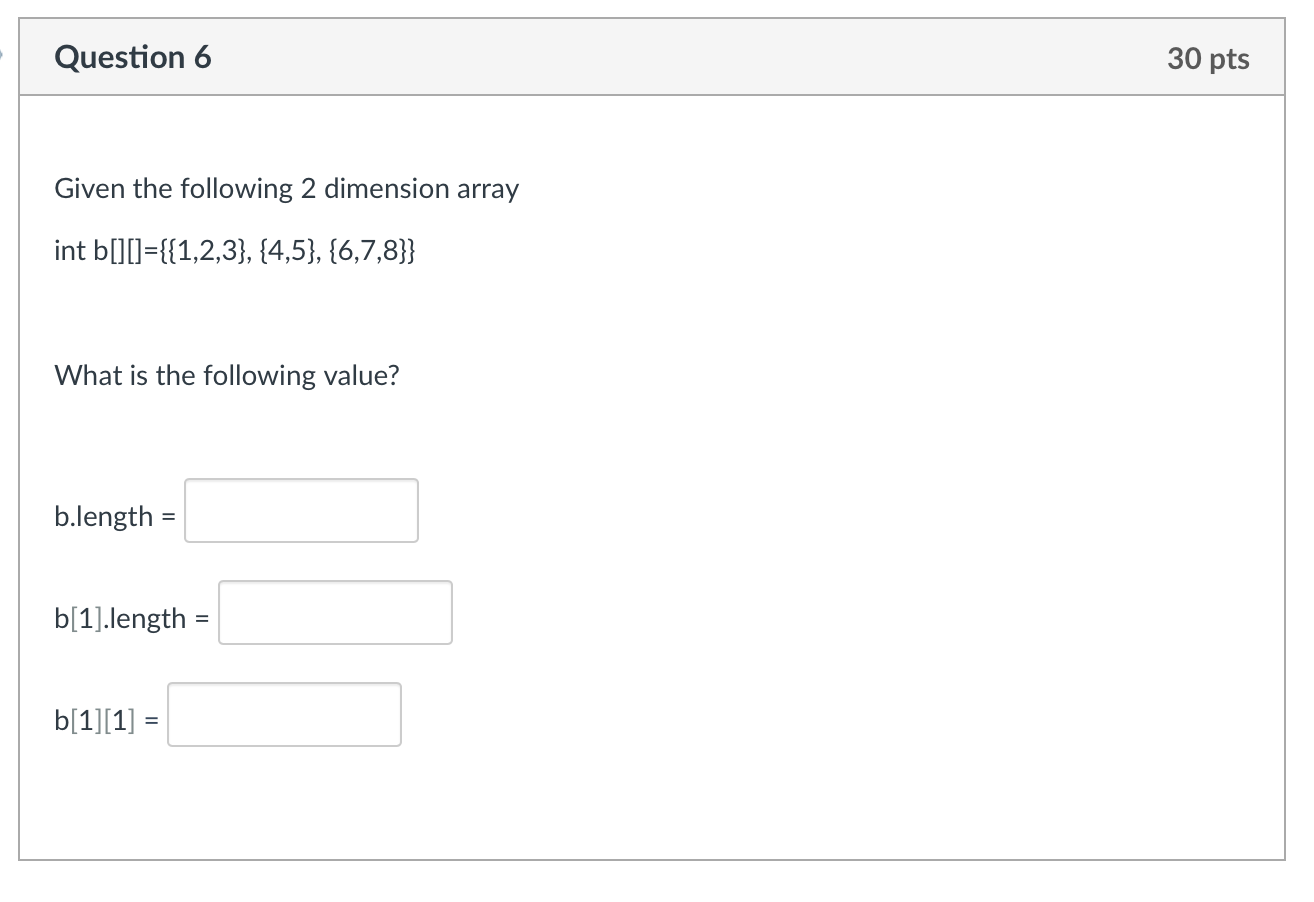This screenshot has width=1314, height=902.
Task: Click the b.length answer input field
Action: pyautogui.click(x=300, y=510)
